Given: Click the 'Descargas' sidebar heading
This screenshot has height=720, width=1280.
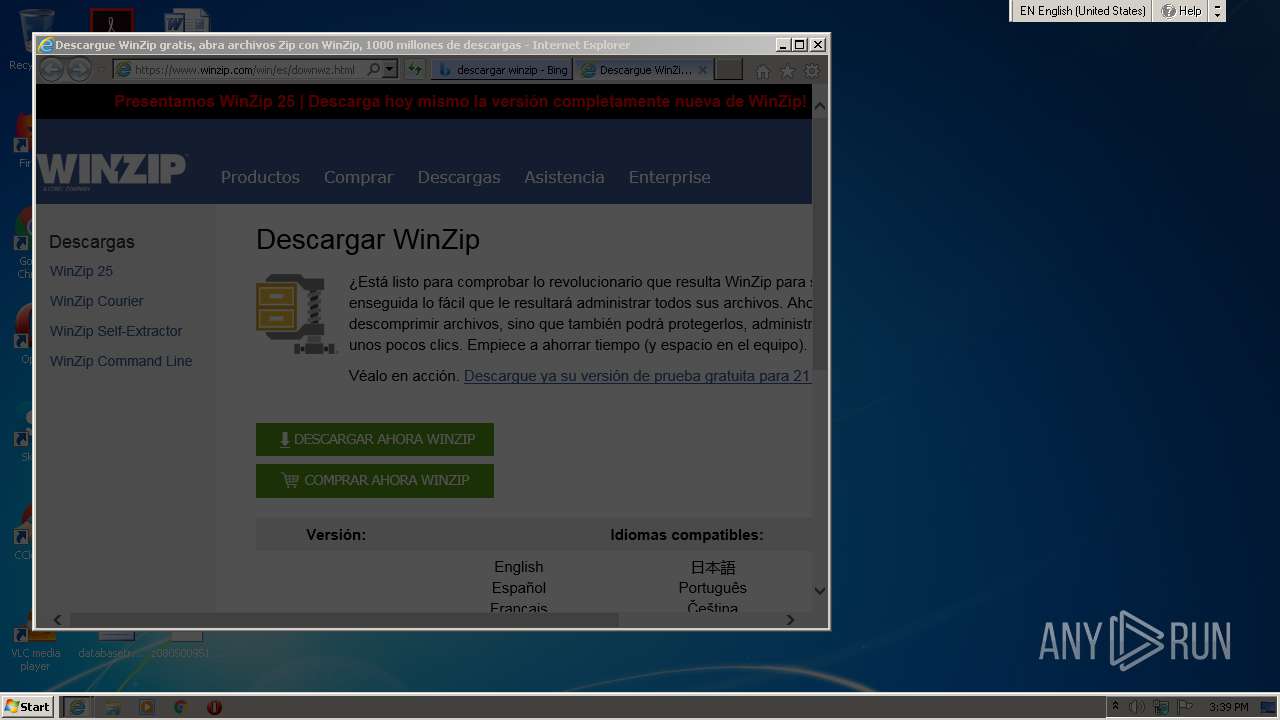Looking at the screenshot, I should [x=92, y=241].
